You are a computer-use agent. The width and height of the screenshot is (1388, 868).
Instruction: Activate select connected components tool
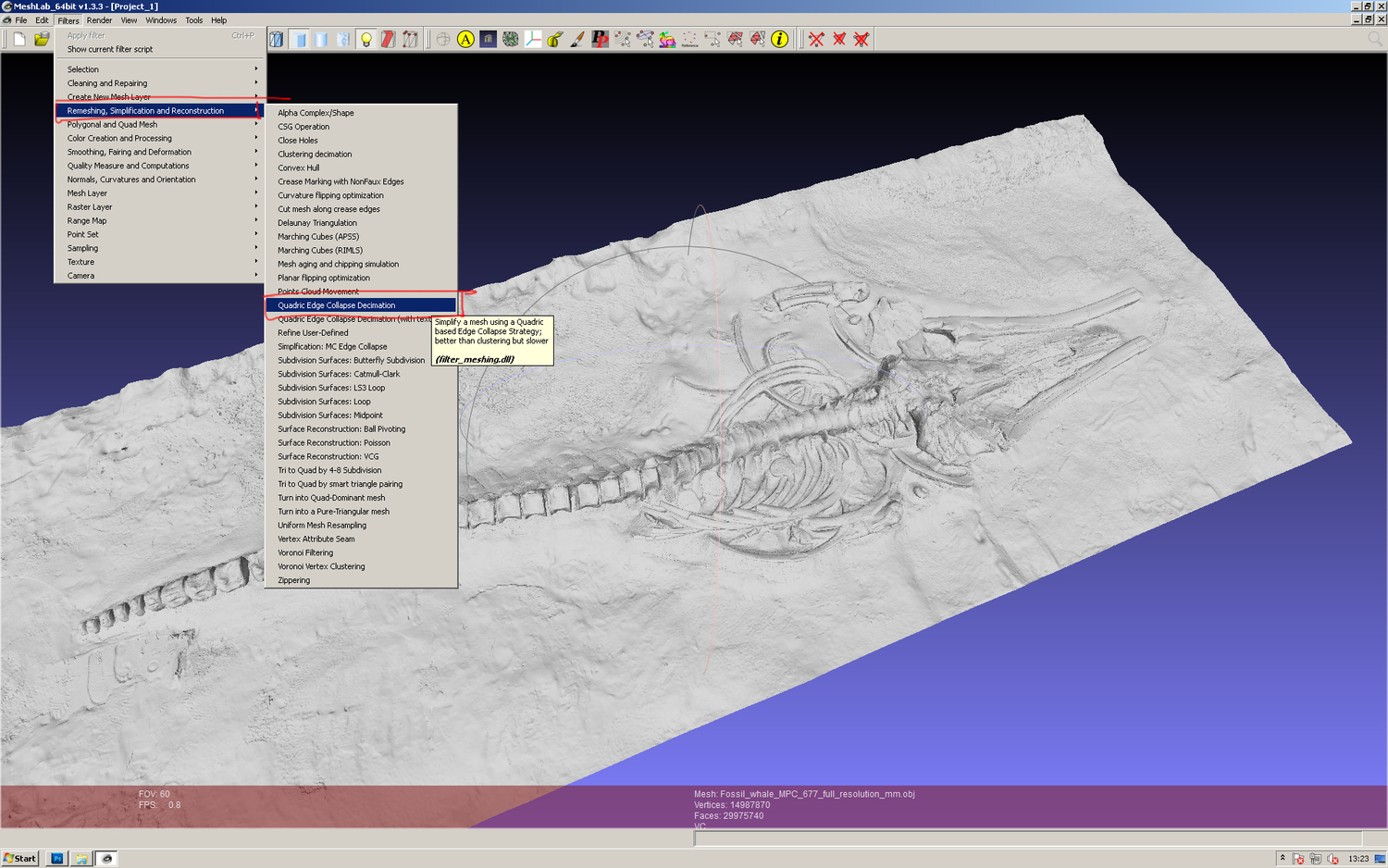coord(645,39)
